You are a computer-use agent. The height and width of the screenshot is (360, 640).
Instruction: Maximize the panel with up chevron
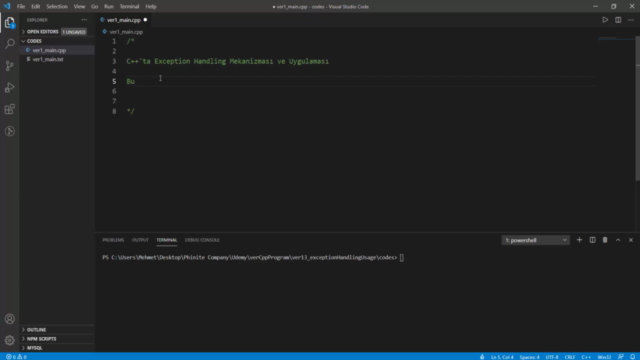[x=618, y=240]
